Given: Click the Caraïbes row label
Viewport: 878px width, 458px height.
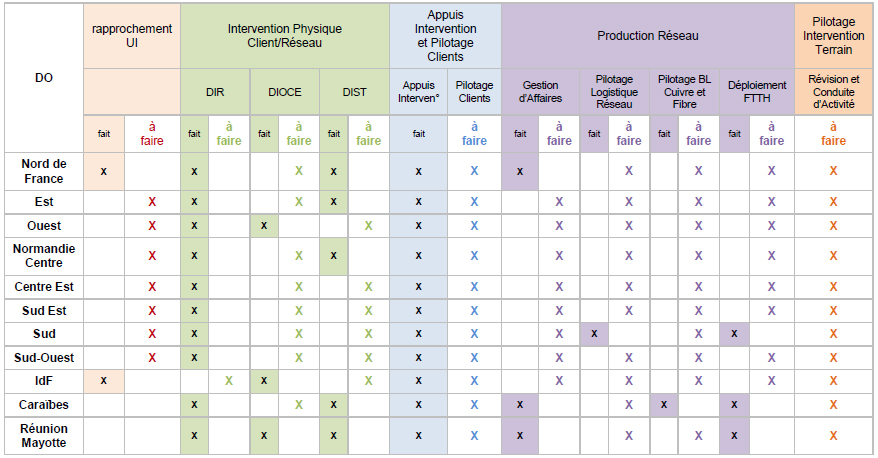Looking at the screenshot, I should 43,405.
